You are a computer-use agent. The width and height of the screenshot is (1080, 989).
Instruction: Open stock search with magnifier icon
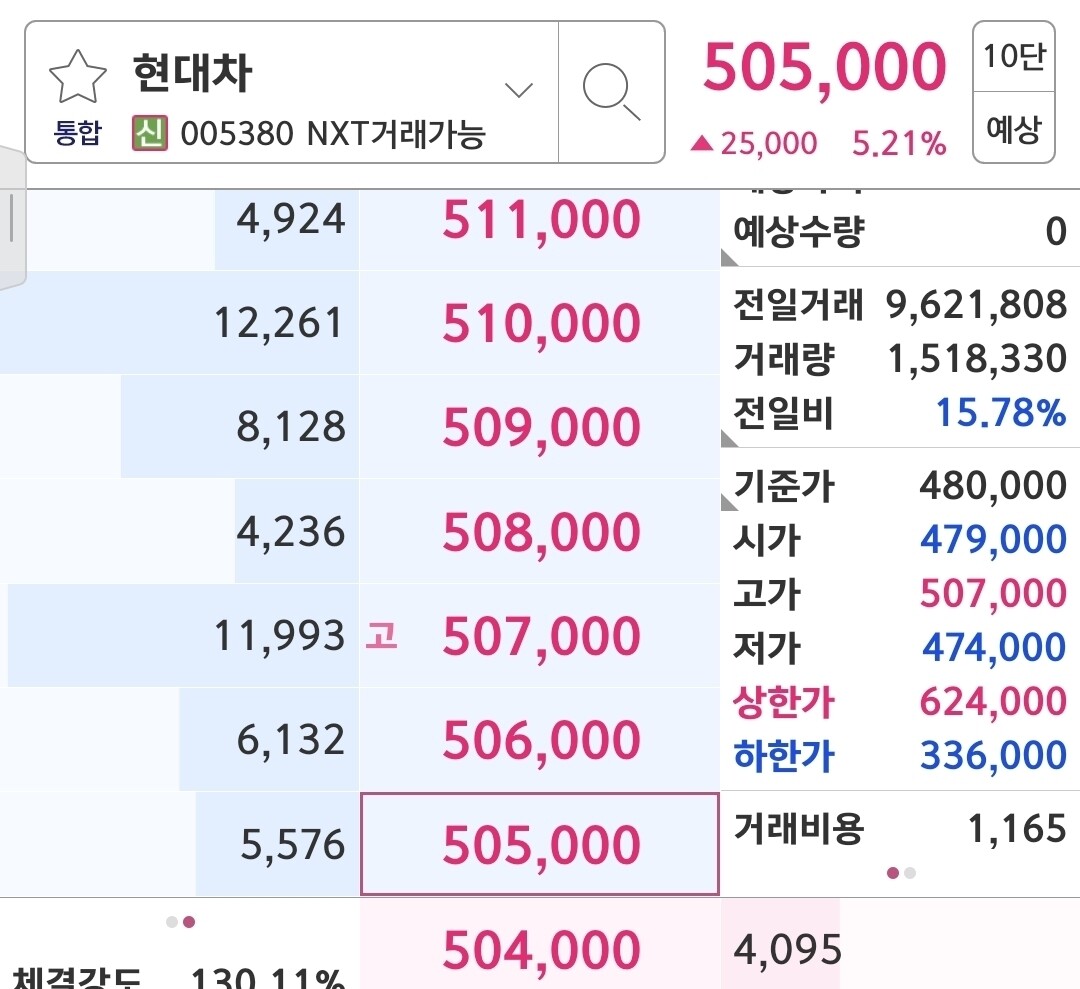611,92
